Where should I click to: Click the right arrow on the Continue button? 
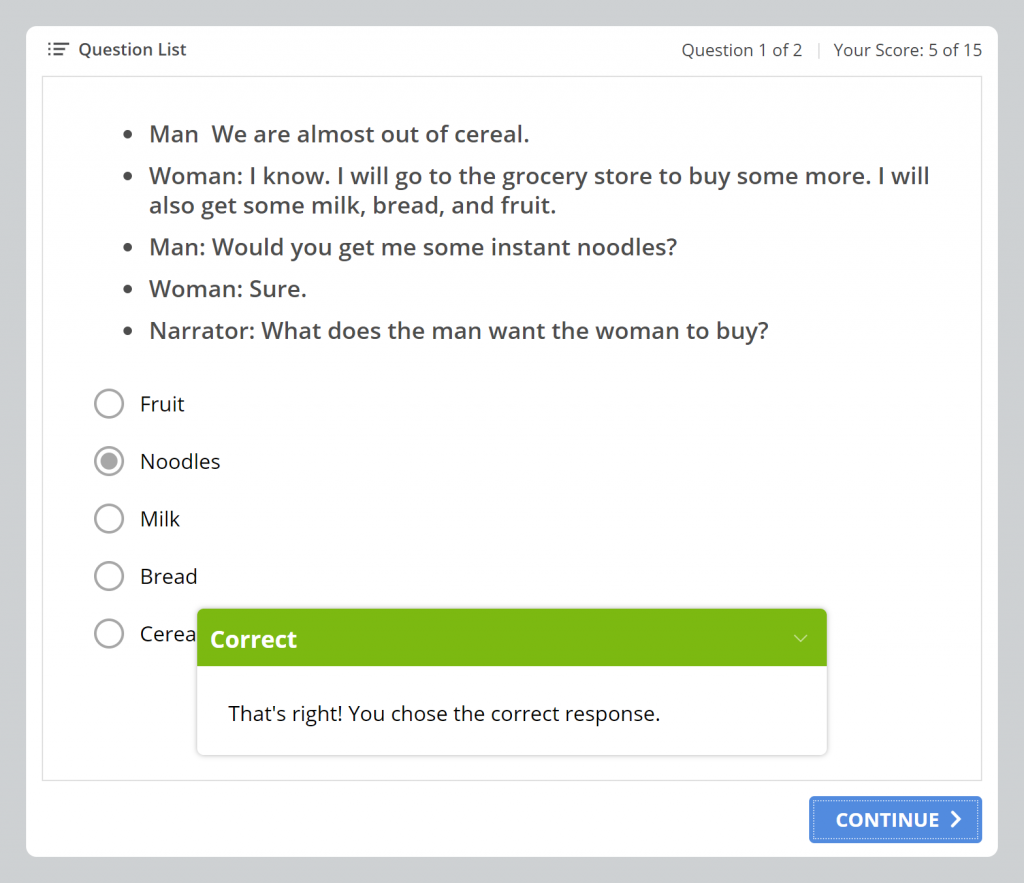(x=956, y=820)
